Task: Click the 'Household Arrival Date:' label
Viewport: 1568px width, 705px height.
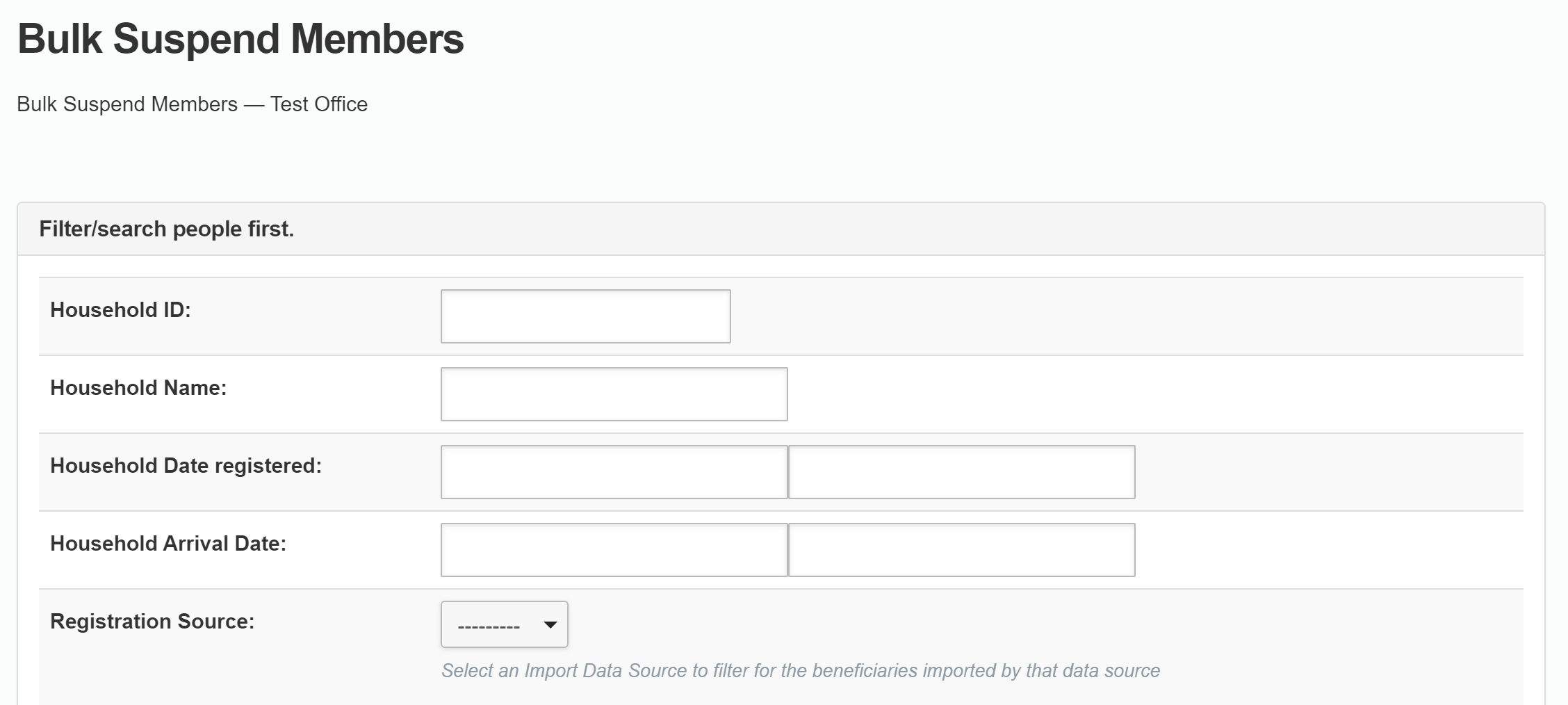Action: [x=168, y=544]
